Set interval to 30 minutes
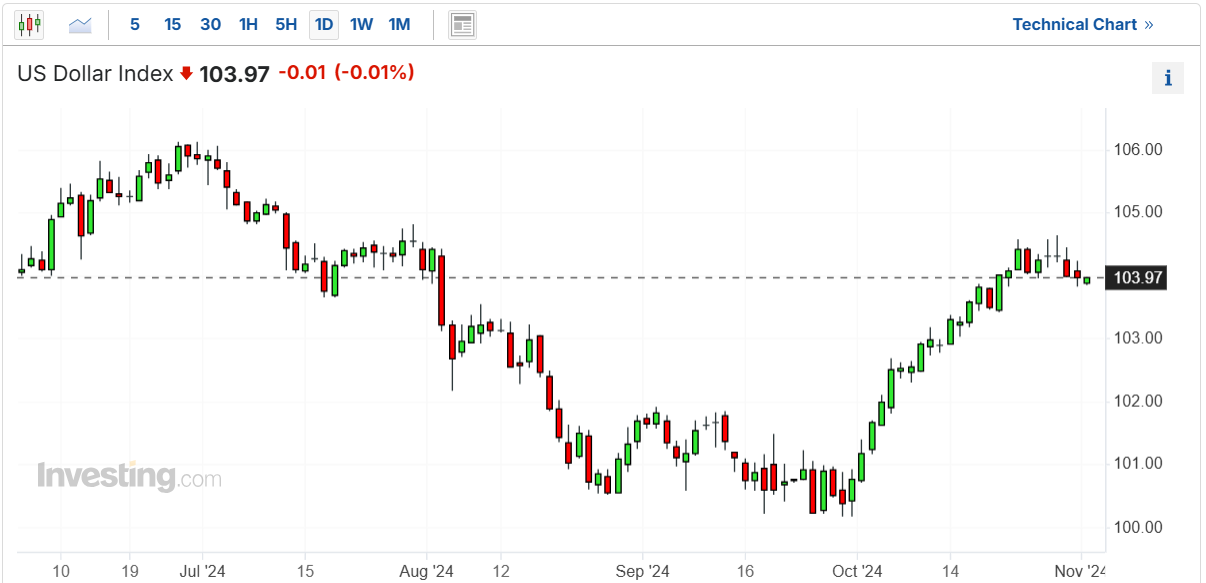This screenshot has width=1206, height=583. click(210, 25)
